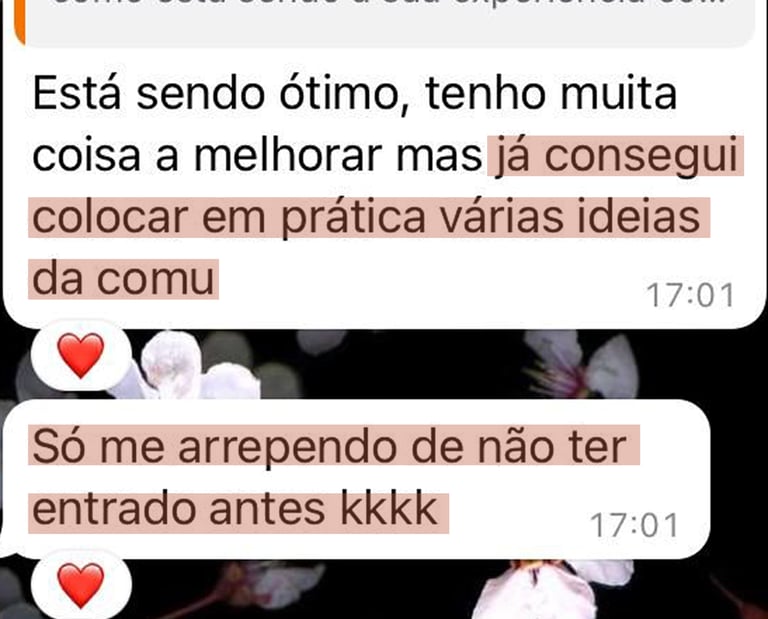
Task: Tap the orange bar of the quoted message
Action: (19, 21)
